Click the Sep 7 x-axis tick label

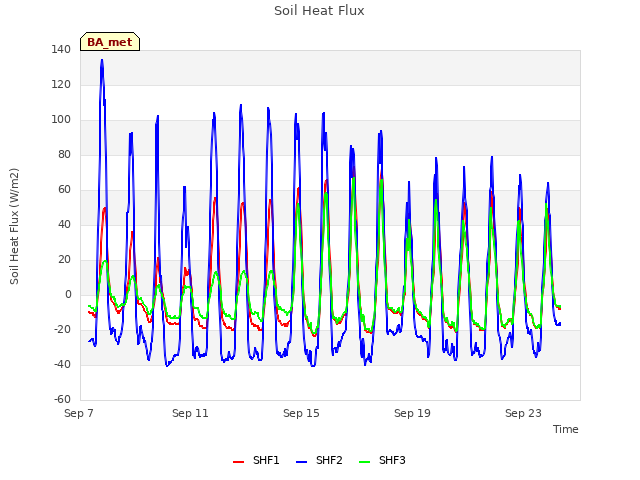79,413
